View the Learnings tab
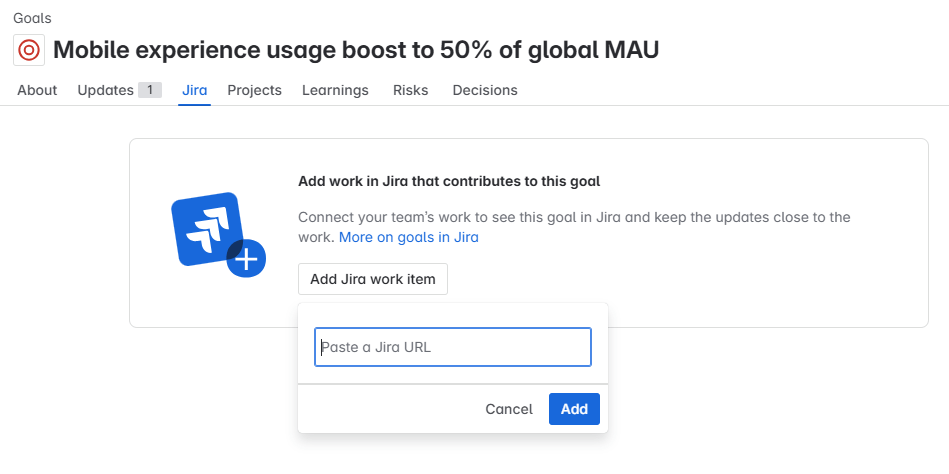Viewport: 949px width, 474px height. click(335, 90)
